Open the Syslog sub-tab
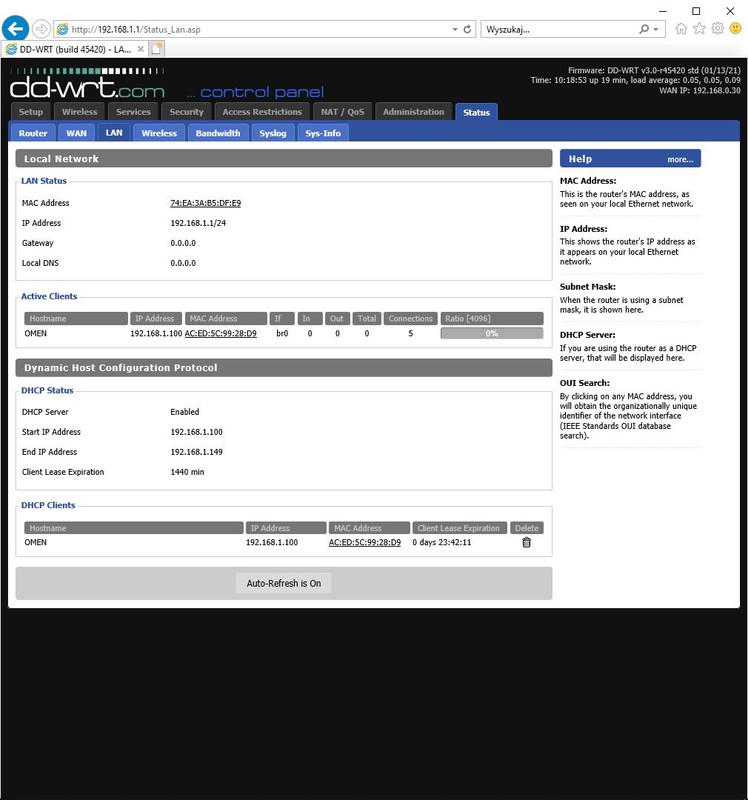Viewport: 748px width, 800px height. [273, 133]
